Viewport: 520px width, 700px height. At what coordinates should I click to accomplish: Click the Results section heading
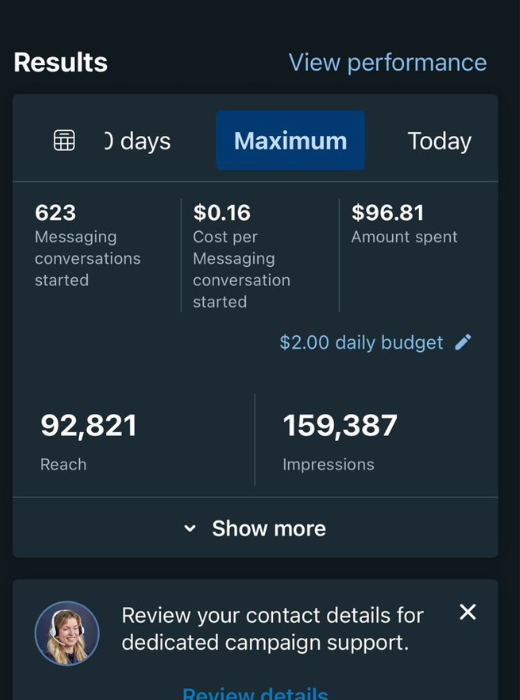(x=61, y=62)
